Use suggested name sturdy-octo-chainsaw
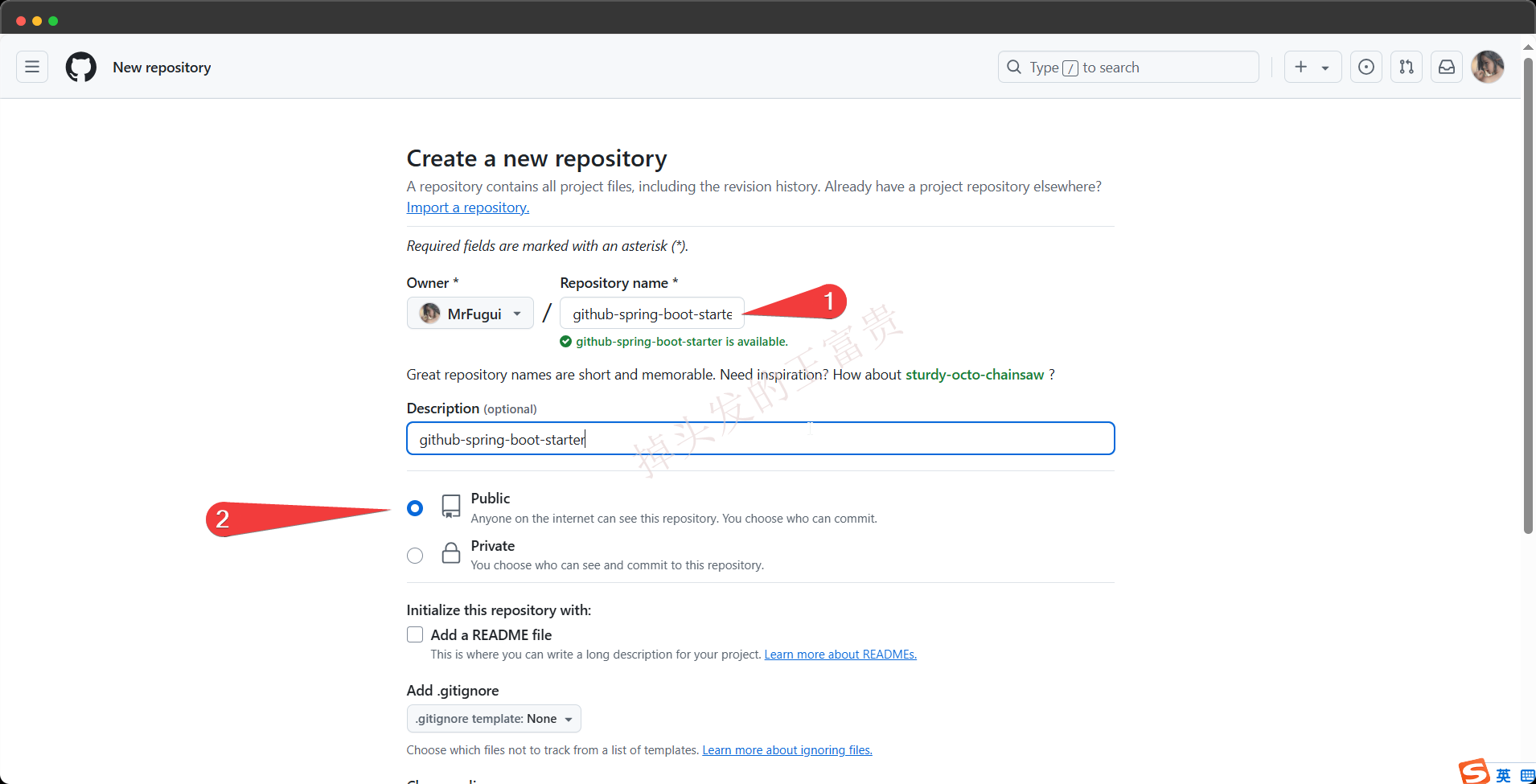 (975, 375)
